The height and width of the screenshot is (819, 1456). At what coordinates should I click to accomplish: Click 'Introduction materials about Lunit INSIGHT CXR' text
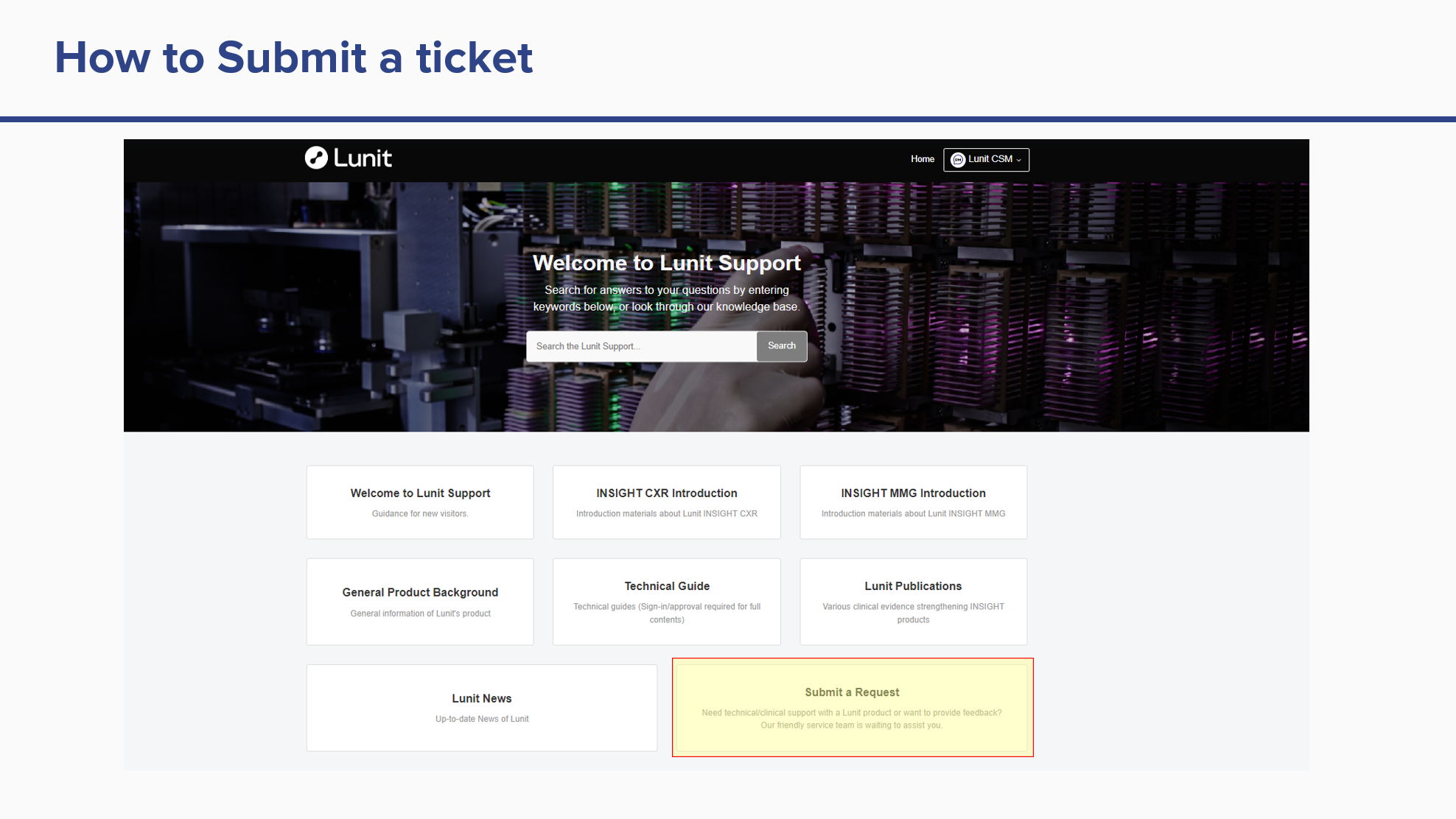pos(667,514)
